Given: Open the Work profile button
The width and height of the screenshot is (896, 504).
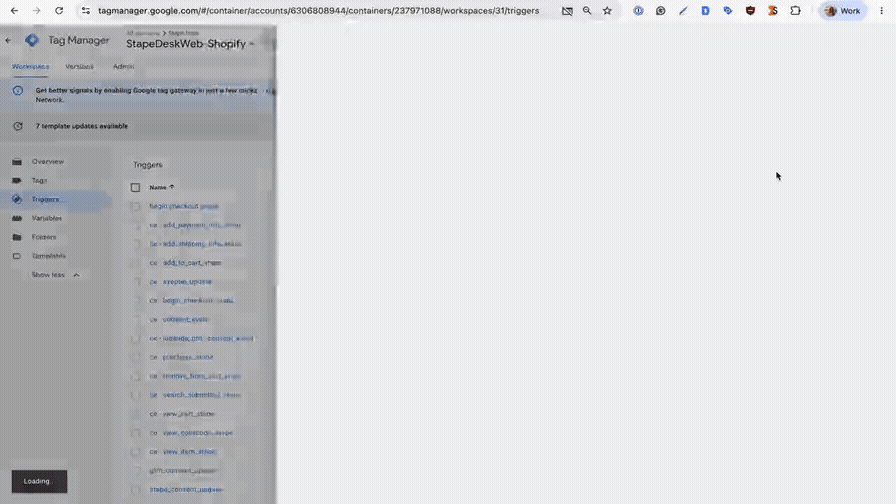Looking at the screenshot, I should coord(843,11).
